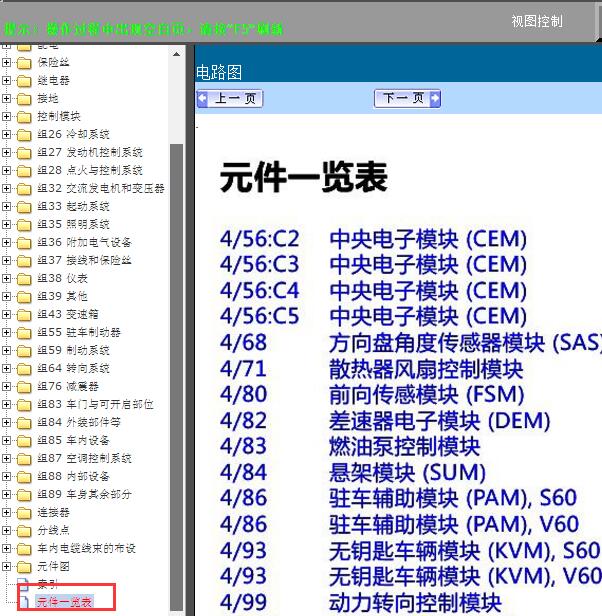Click the folder icon beside 组83 车门与可开启部位

24,405
